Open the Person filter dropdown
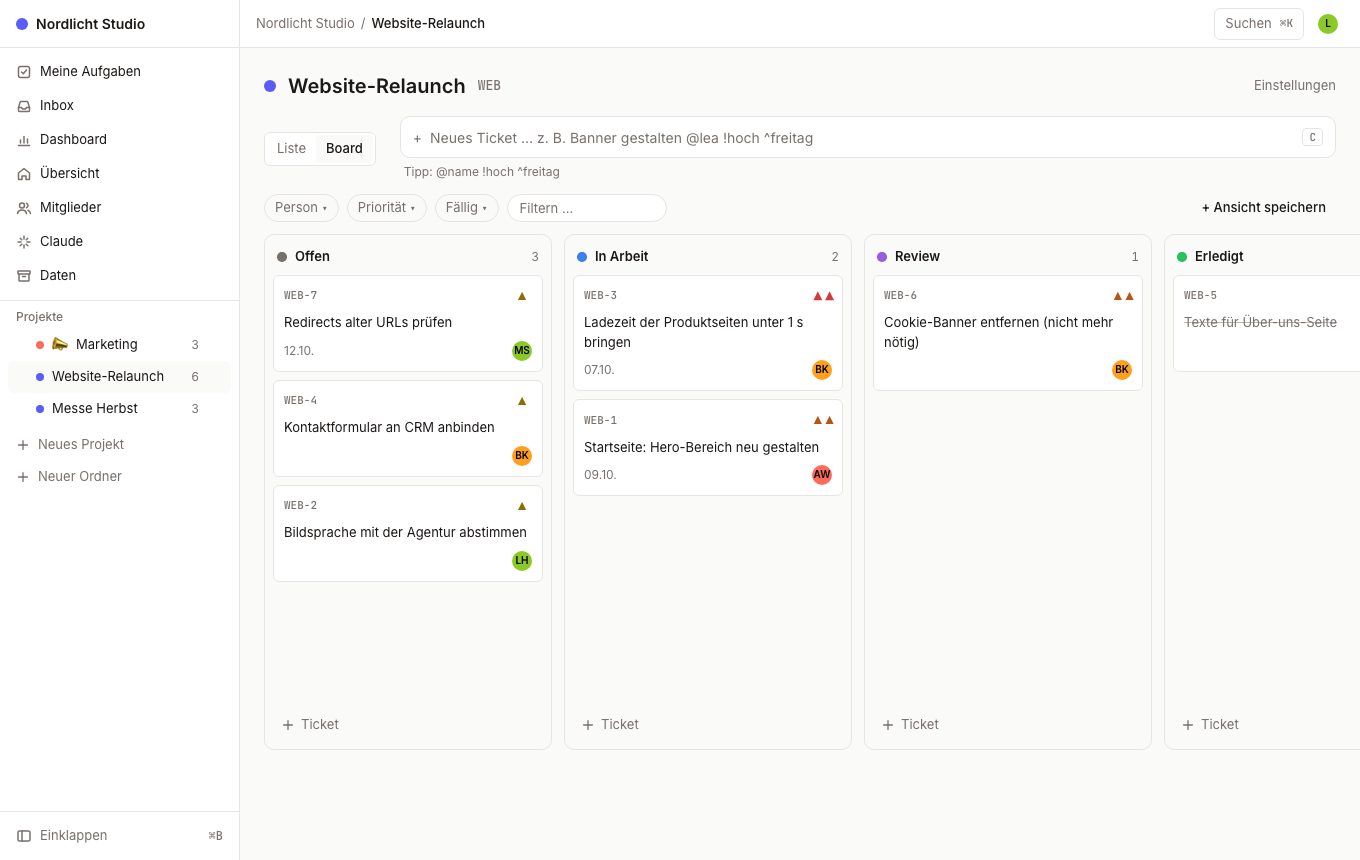The width and height of the screenshot is (1360, 860). [301, 208]
